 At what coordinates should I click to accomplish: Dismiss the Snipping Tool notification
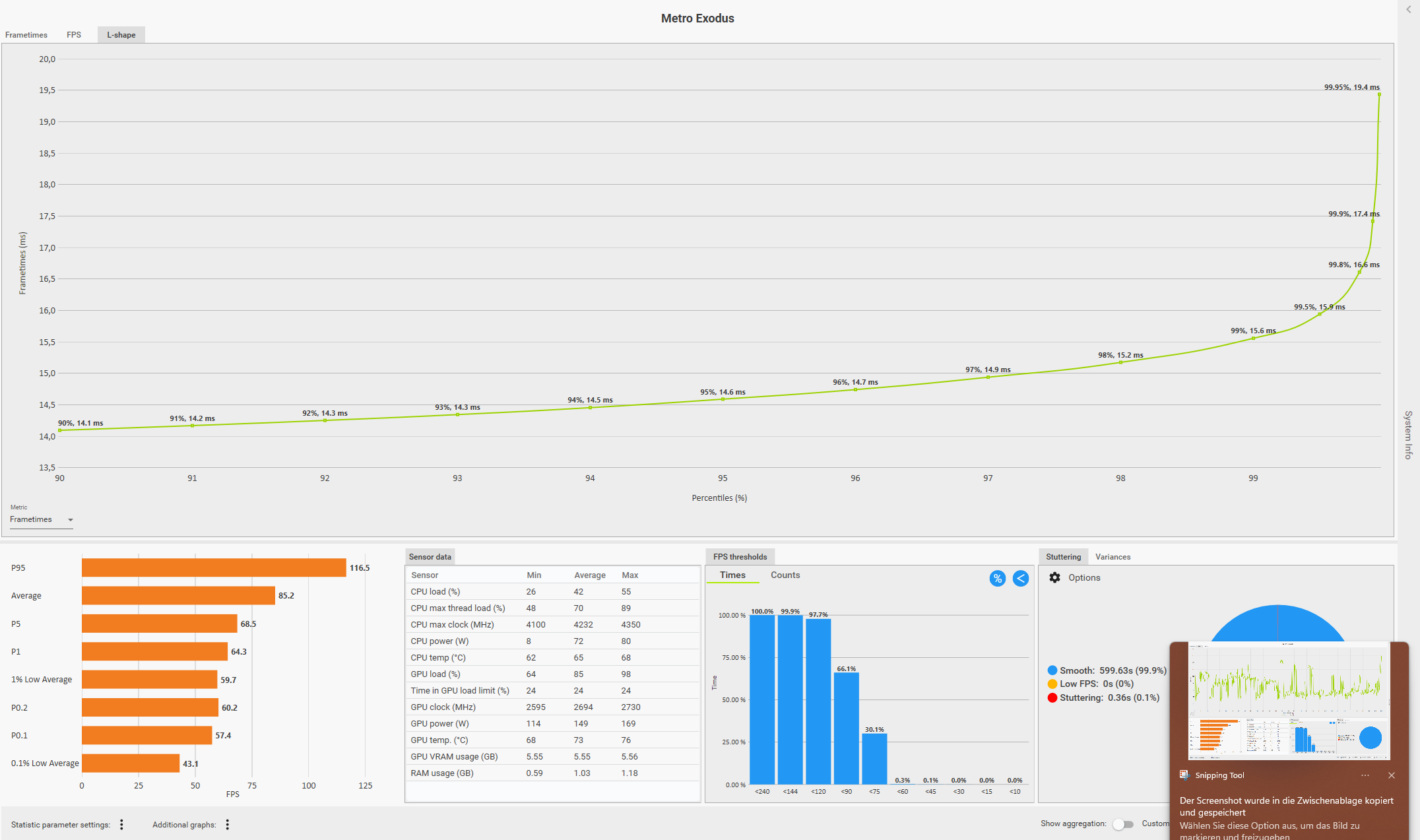[1391, 775]
